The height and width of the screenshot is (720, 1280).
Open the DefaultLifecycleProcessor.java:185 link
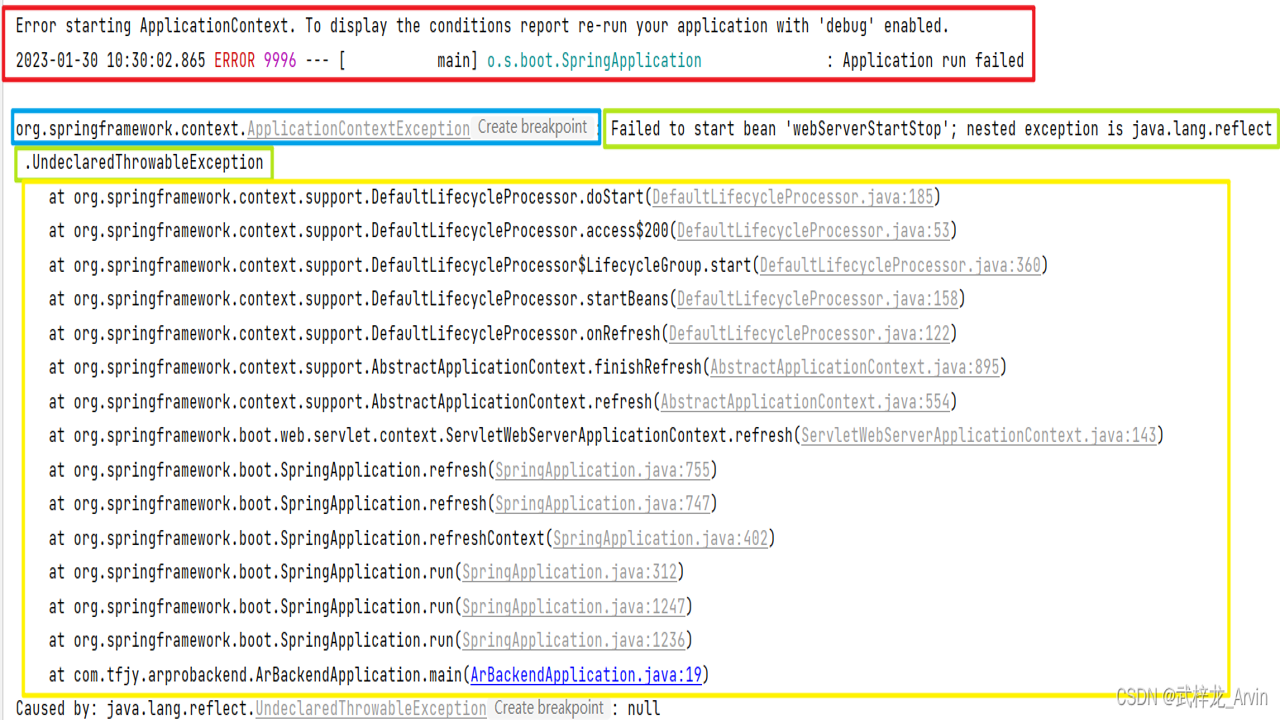click(x=793, y=197)
